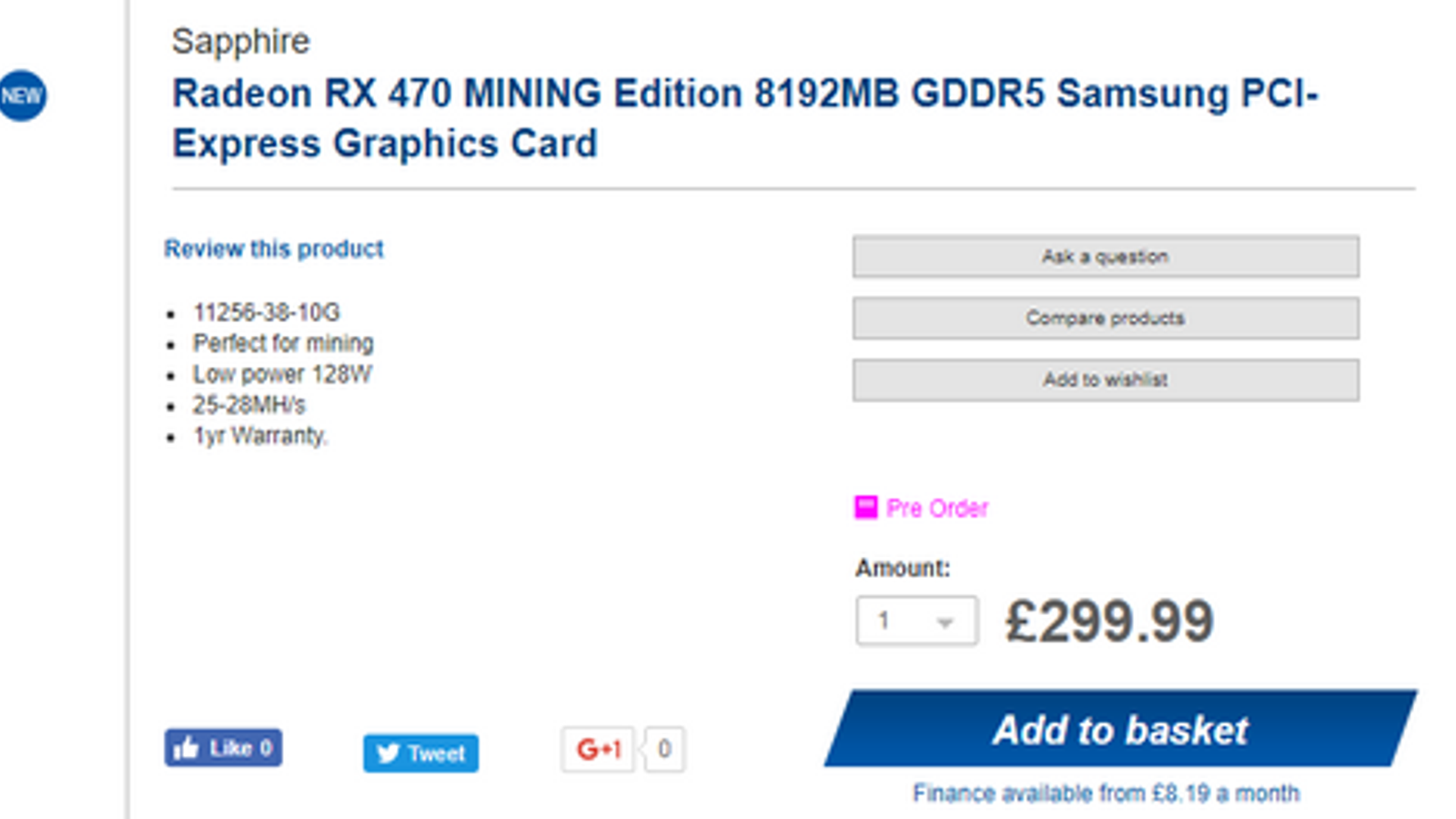Screen dimensions: 1456x819
Task: Click the Low power 128W bullet
Action: [x=282, y=375]
